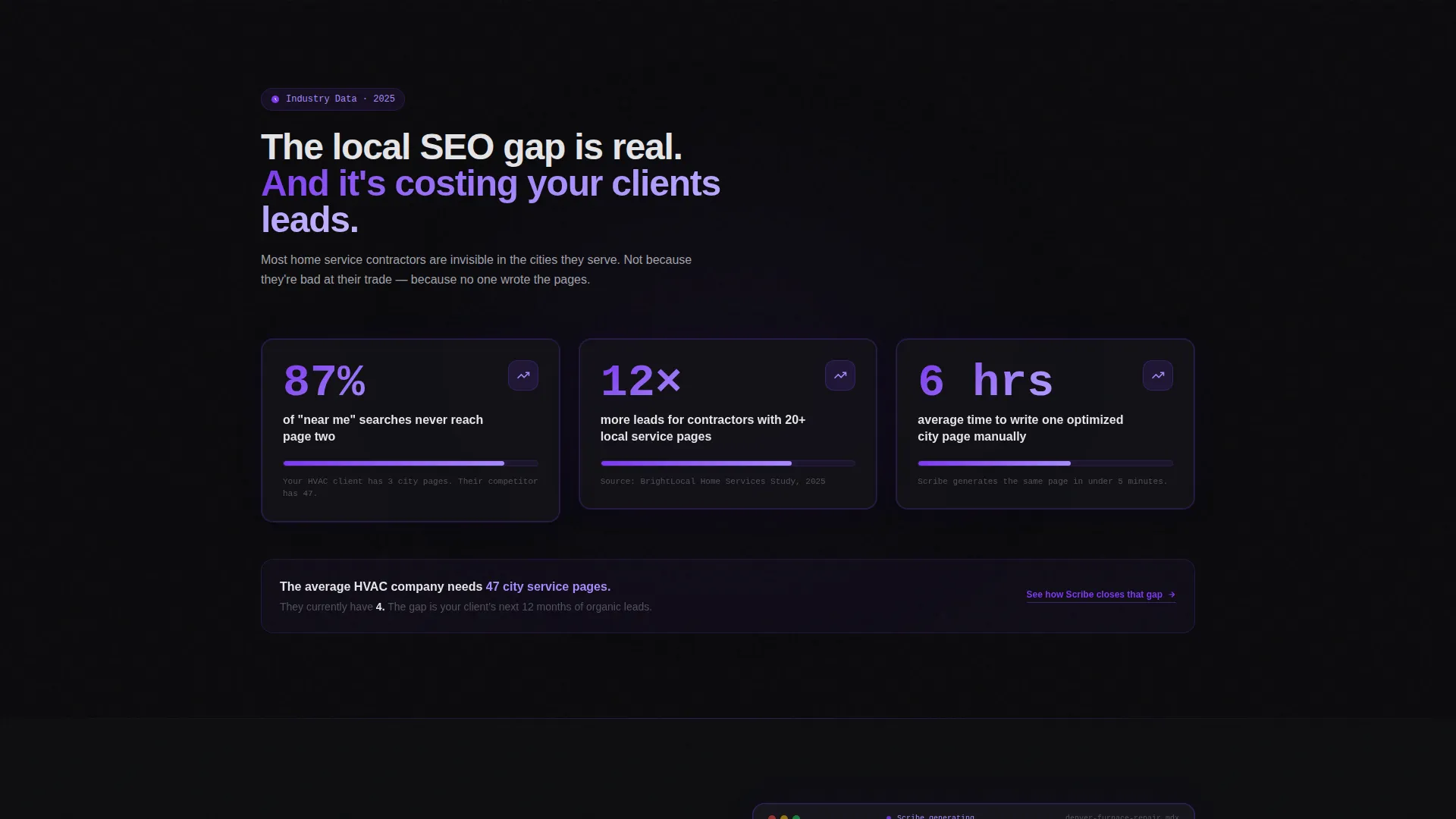Open 'See how Scribe closes that gap' link
The height and width of the screenshot is (819, 1456).
(1101, 595)
